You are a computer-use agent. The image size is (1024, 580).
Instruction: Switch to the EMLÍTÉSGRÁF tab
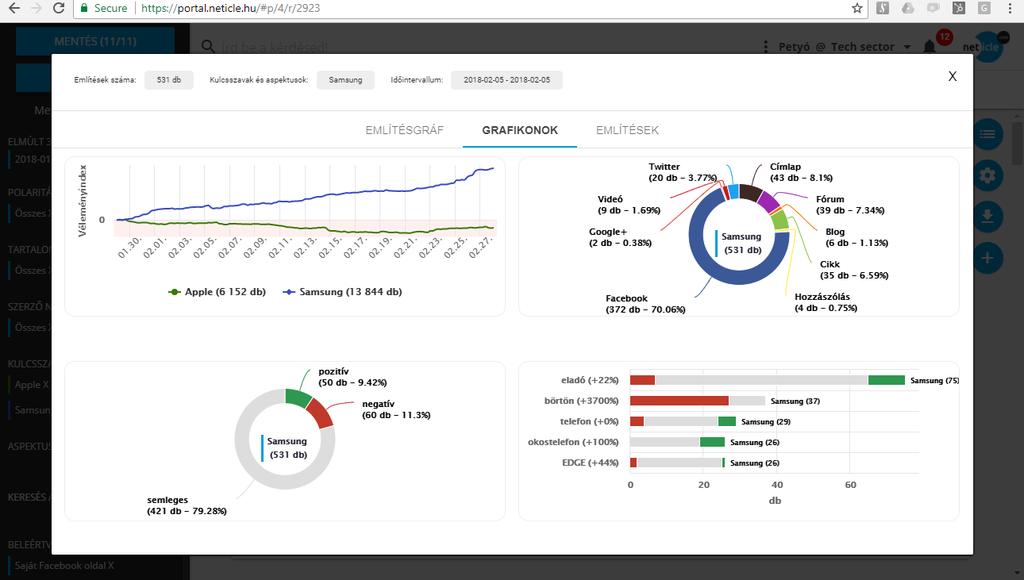(404, 130)
